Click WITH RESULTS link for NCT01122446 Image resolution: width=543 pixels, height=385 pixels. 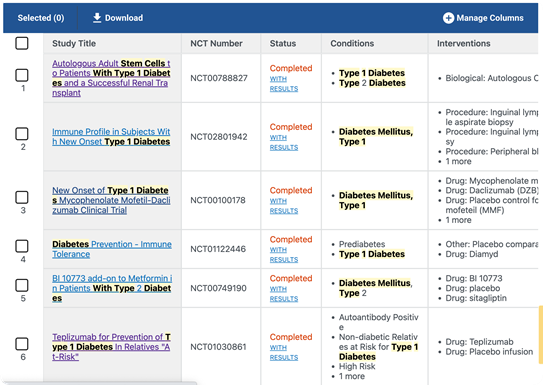pyautogui.click(x=284, y=254)
